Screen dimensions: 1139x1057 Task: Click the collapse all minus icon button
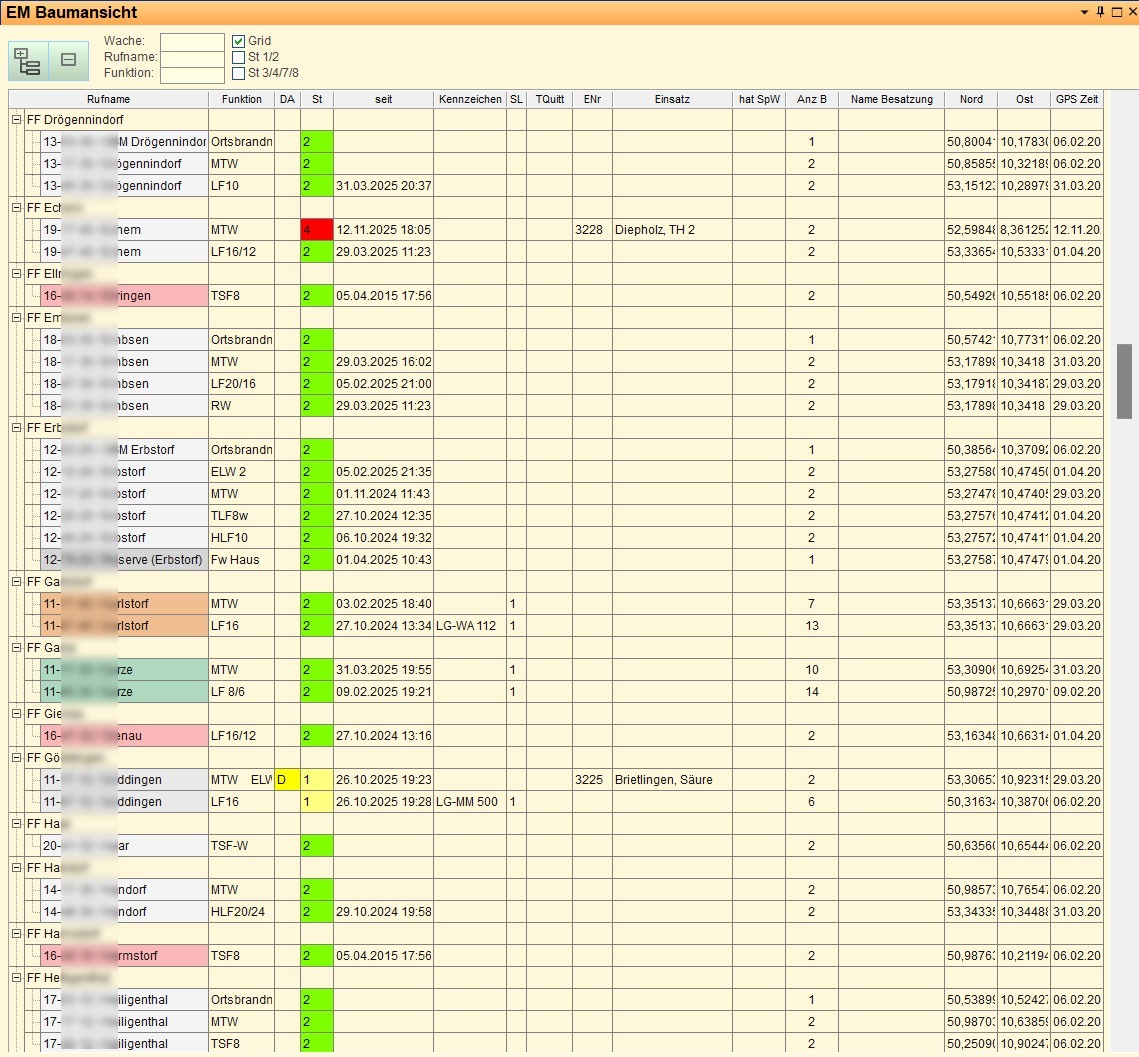tap(68, 61)
